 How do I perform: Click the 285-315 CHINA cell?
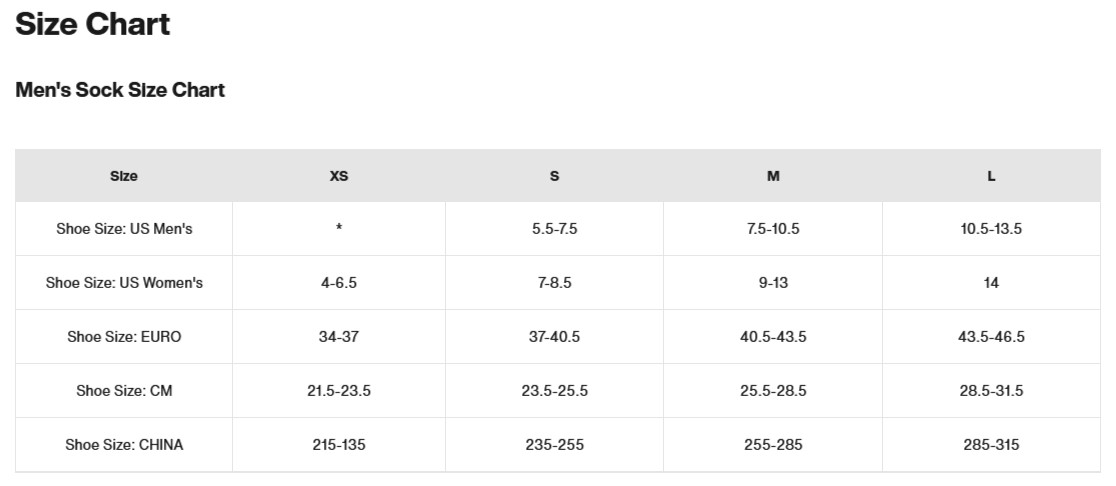(991, 445)
